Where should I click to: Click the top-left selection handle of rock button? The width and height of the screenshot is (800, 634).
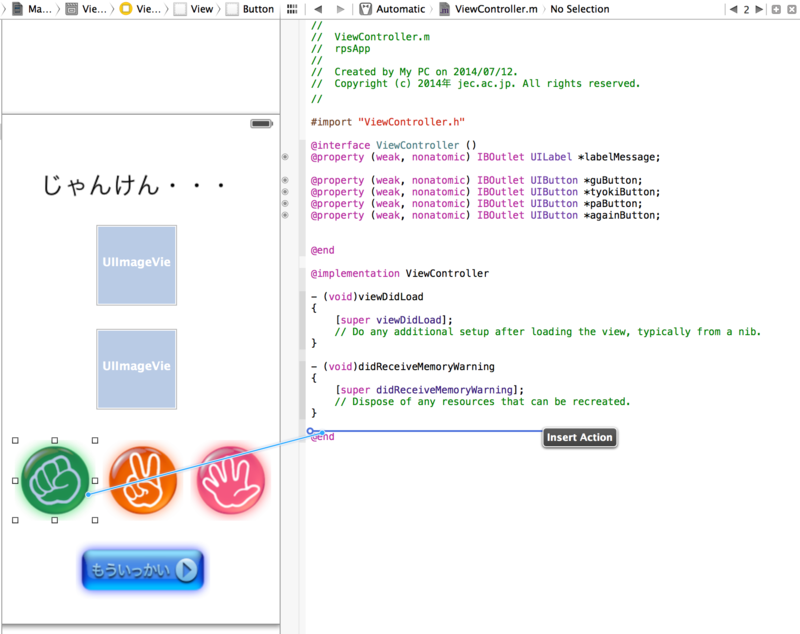(15, 441)
